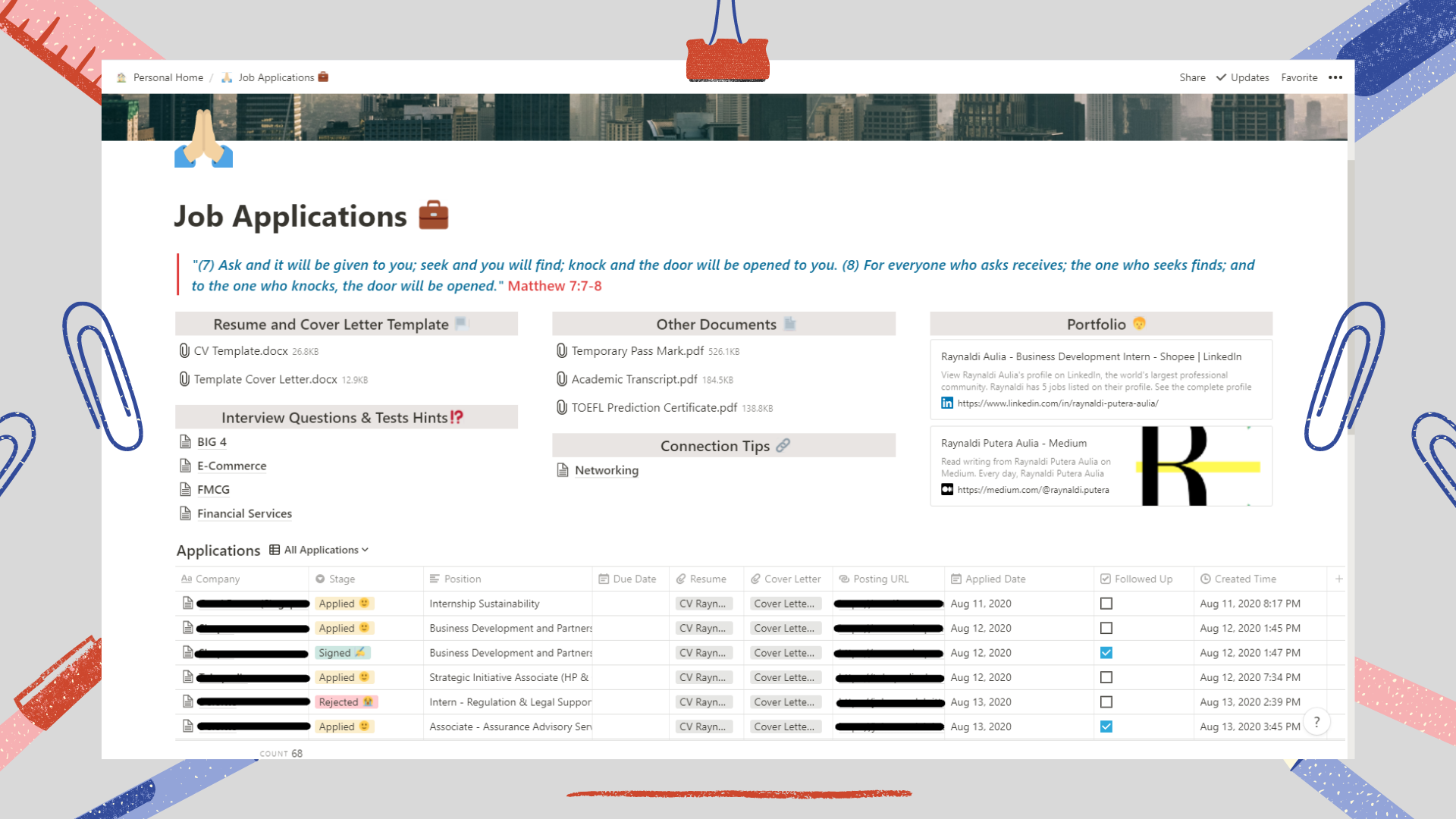This screenshot has height=819, width=1456.
Task: Click the paperclip icon next to CV Template.docx
Action: point(184,350)
